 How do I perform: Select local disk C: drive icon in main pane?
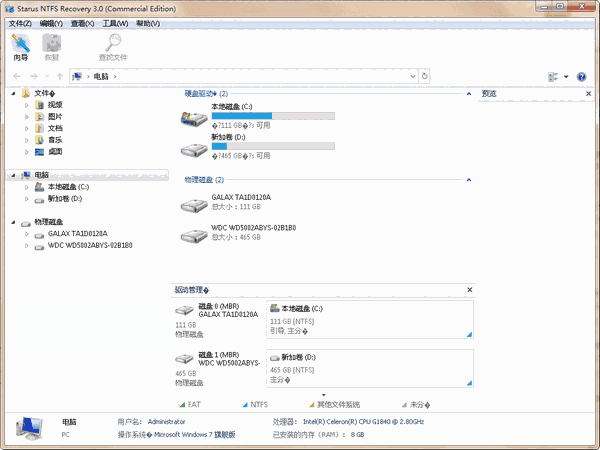click(x=194, y=119)
